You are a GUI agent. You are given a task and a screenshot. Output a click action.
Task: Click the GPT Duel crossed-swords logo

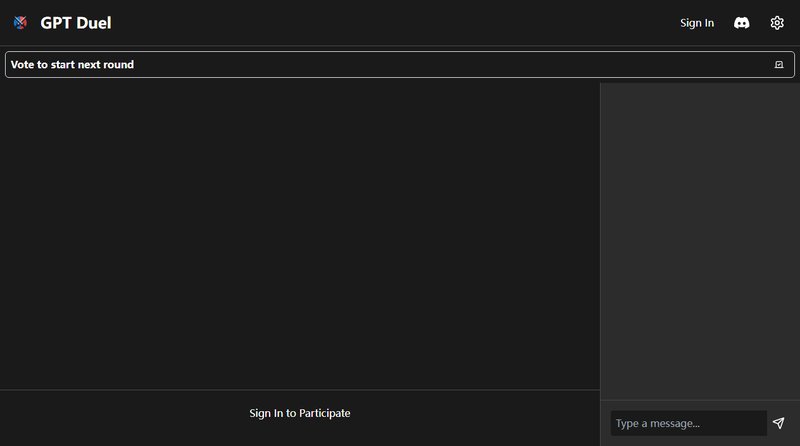(x=20, y=23)
